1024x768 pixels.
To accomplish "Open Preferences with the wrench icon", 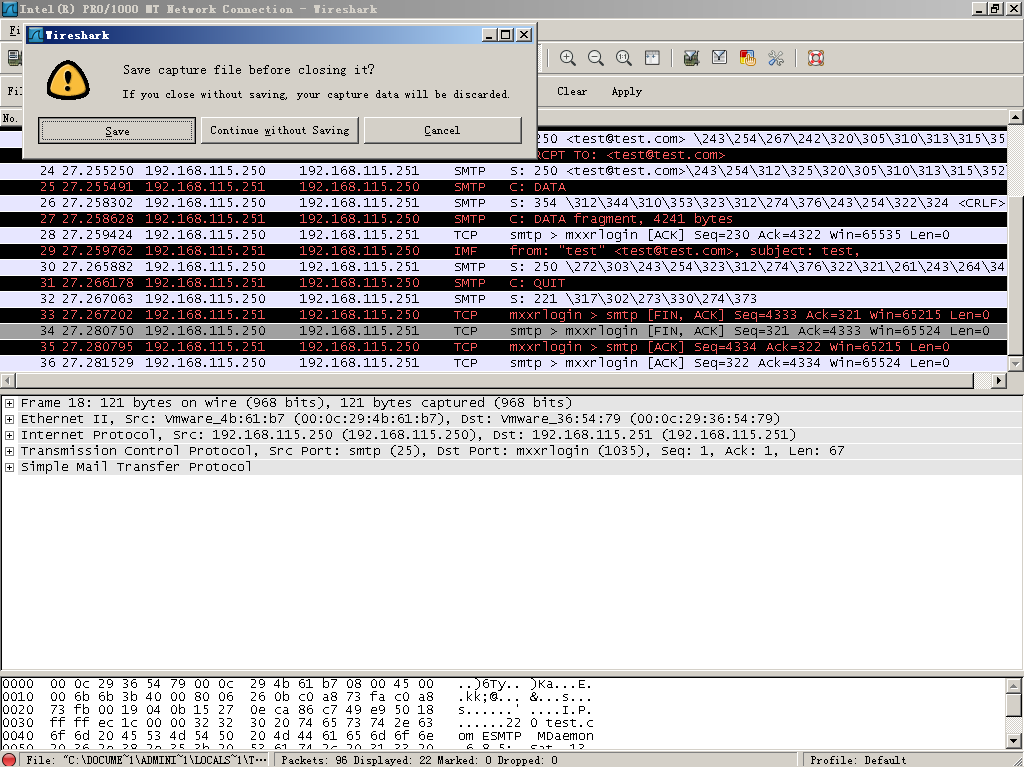I will pos(776,58).
